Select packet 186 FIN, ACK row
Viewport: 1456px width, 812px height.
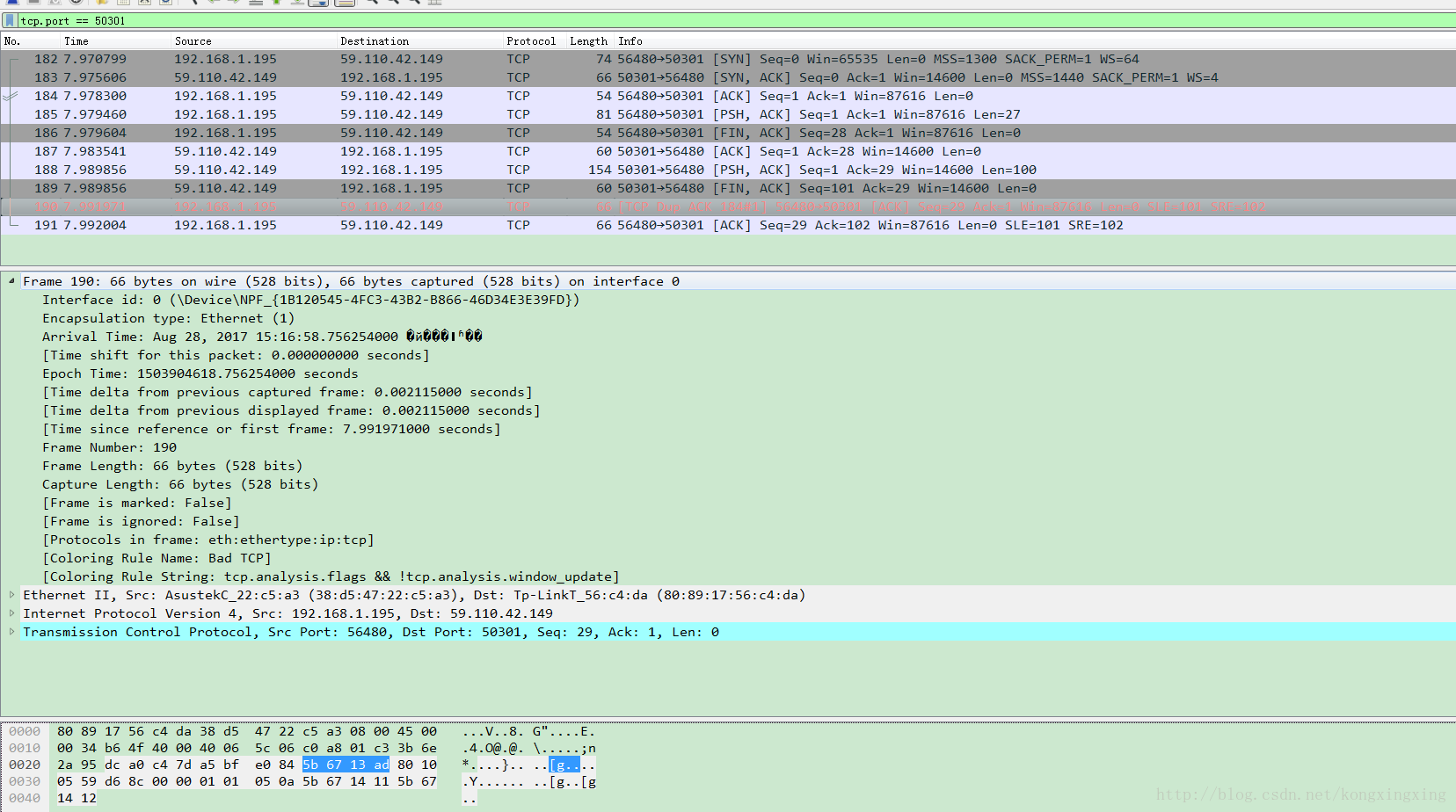click(x=728, y=133)
